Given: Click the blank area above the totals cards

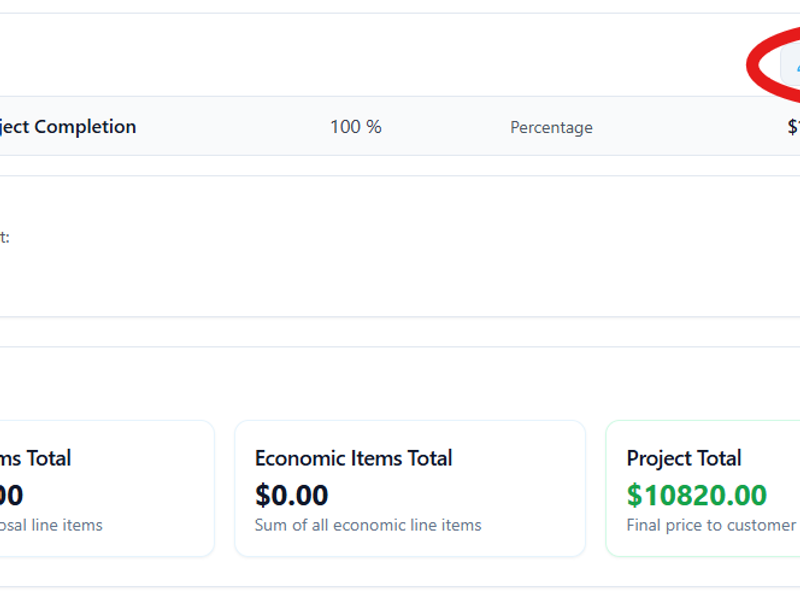Looking at the screenshot, I should pyautogui.click(x=400, y=385).
